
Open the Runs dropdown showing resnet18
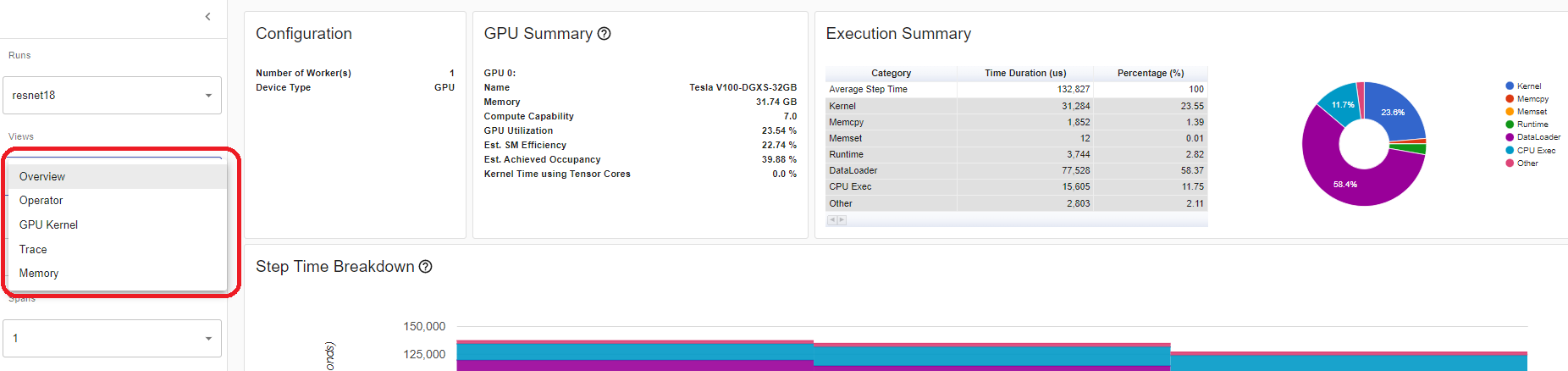click(112, 96)
